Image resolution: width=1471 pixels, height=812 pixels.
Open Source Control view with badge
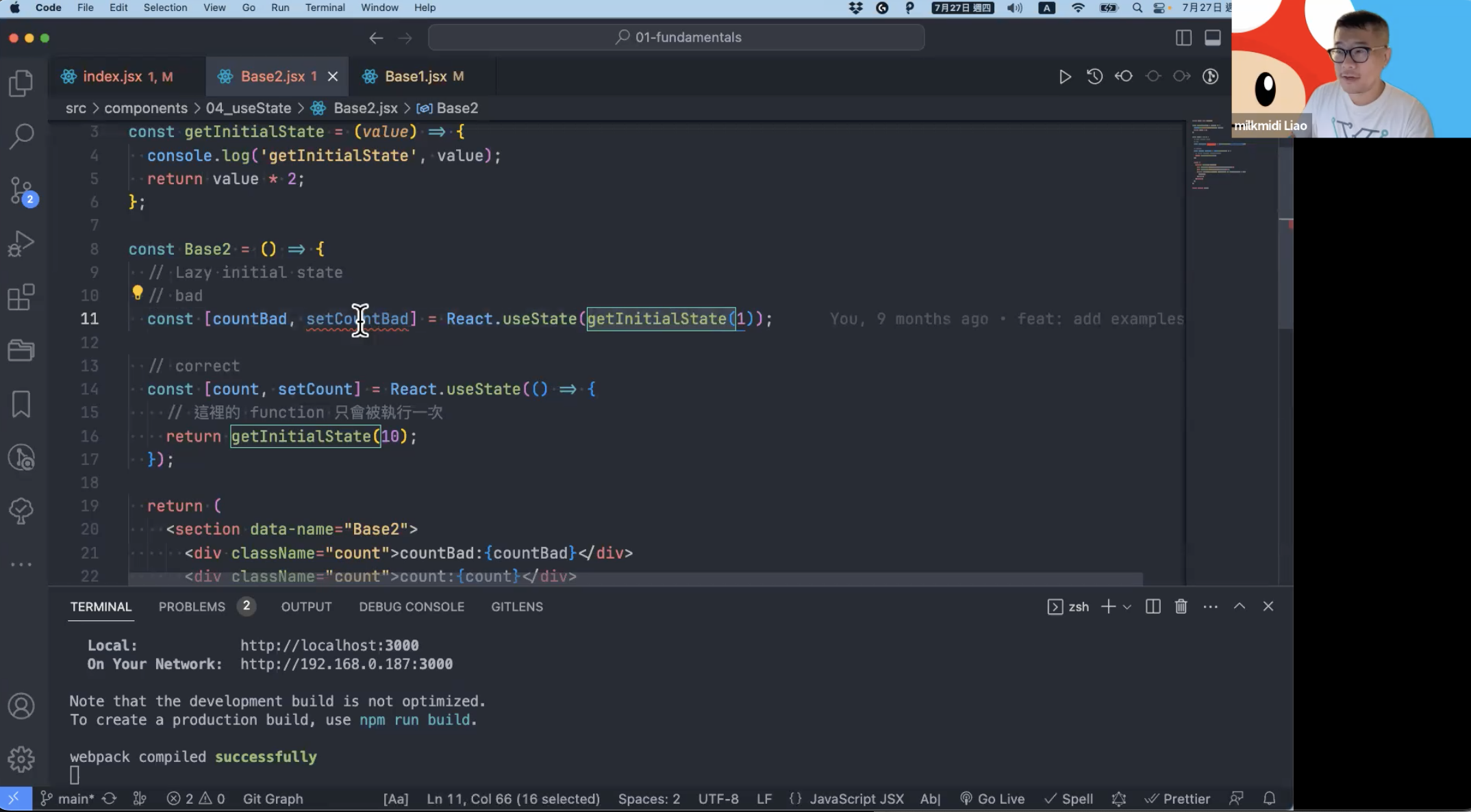point(21,190)
